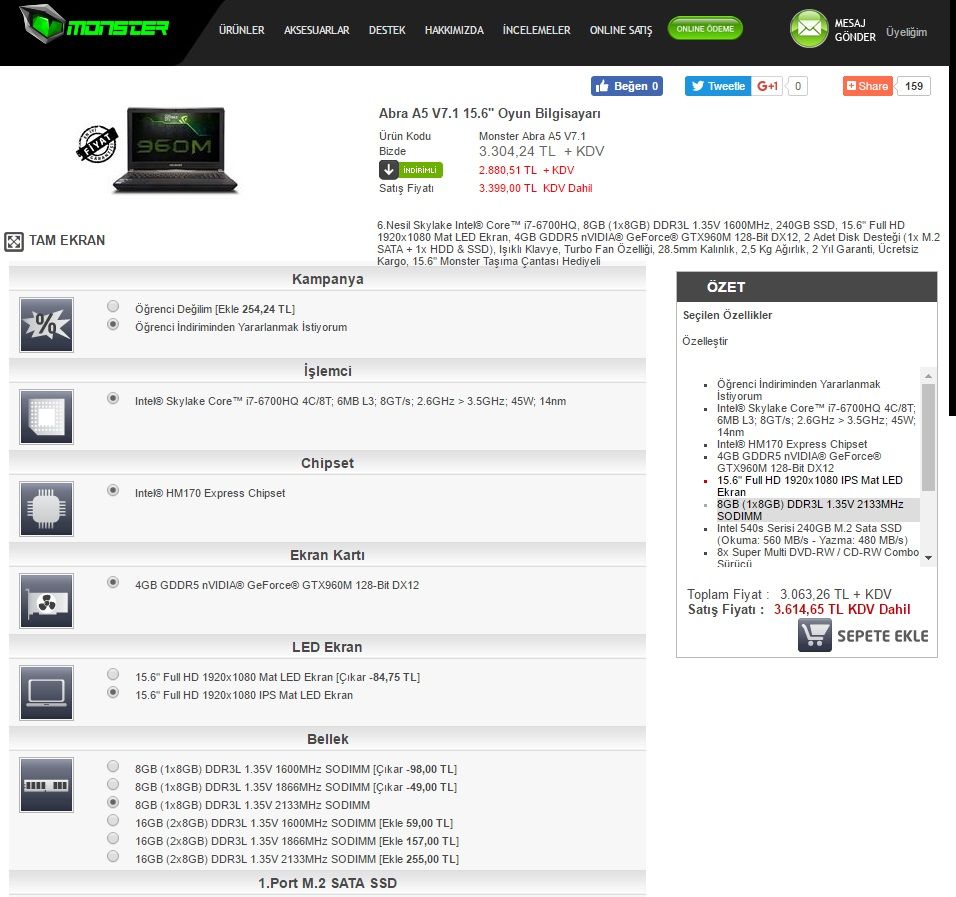Image resolution: width=956 pixels, height=897 pixels.
Task: Click the ÖZET panel header
Action: pos(807,287)
